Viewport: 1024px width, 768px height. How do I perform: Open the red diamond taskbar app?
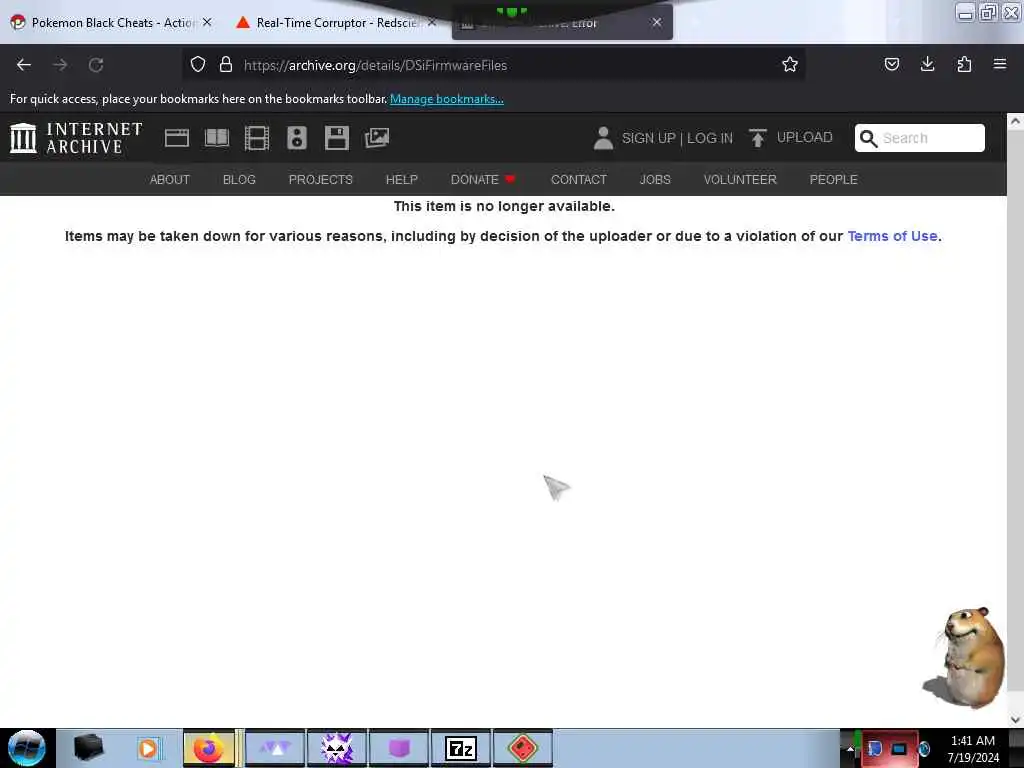[522, 748]
